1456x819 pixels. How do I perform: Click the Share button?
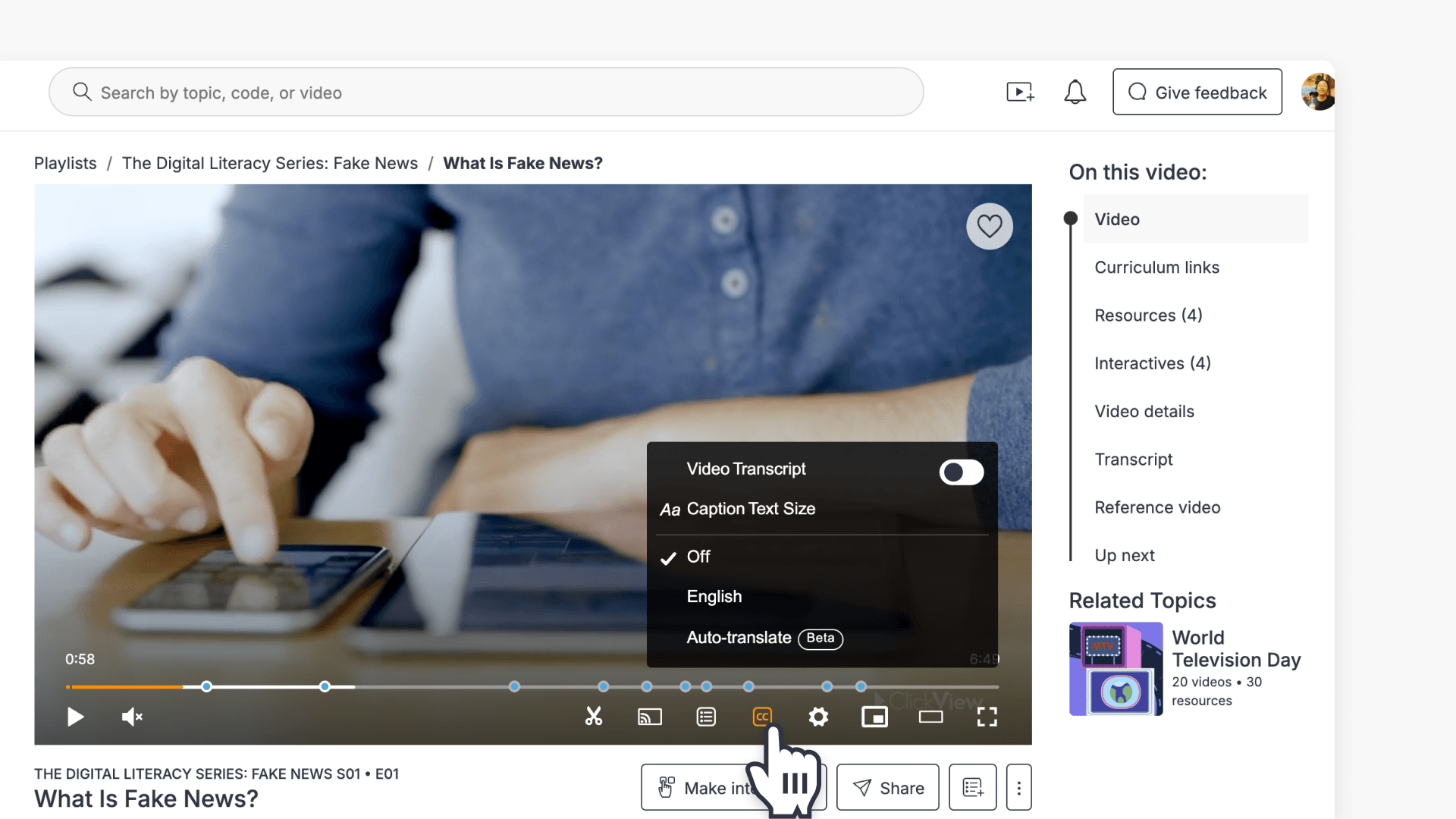pyautogui.click(x=887, y=787)
